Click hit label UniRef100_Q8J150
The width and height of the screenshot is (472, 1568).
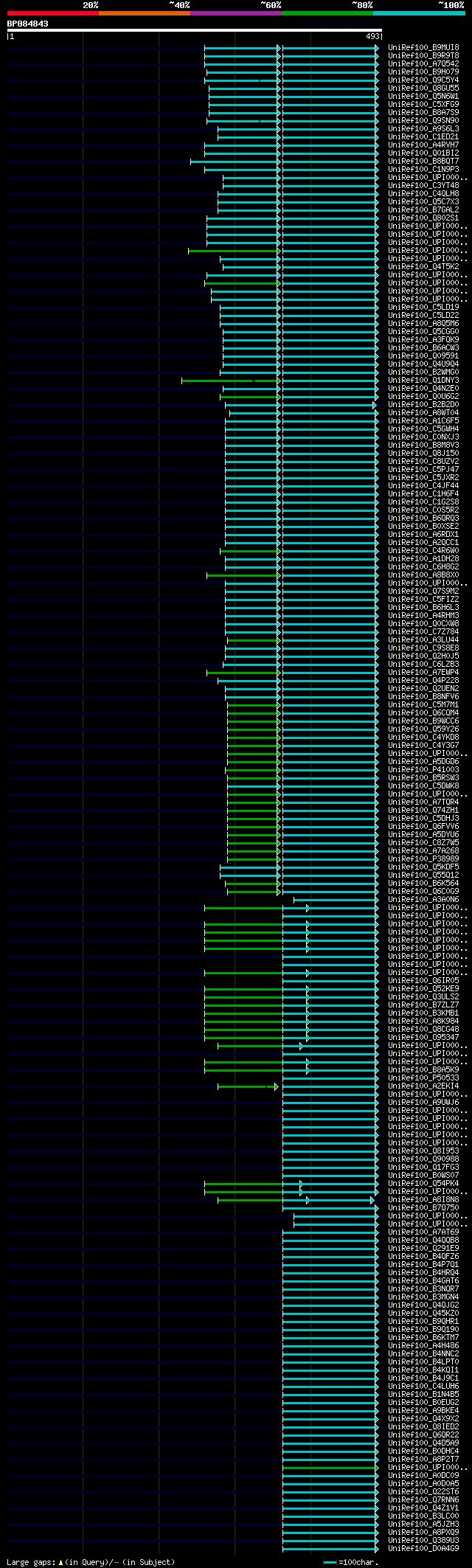pos(423,453)
